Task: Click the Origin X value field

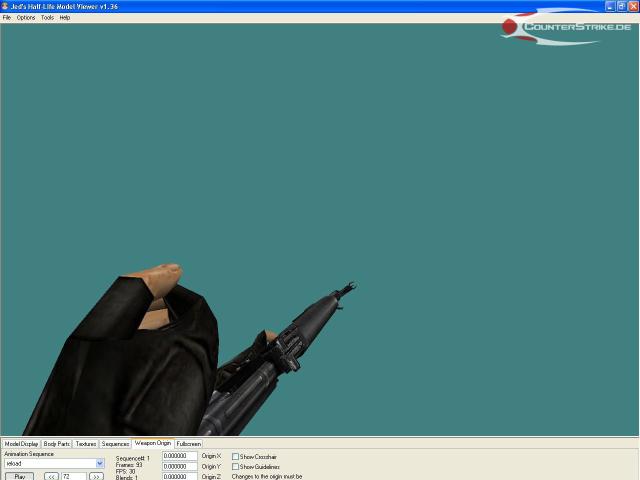Action: click(180, 456)
